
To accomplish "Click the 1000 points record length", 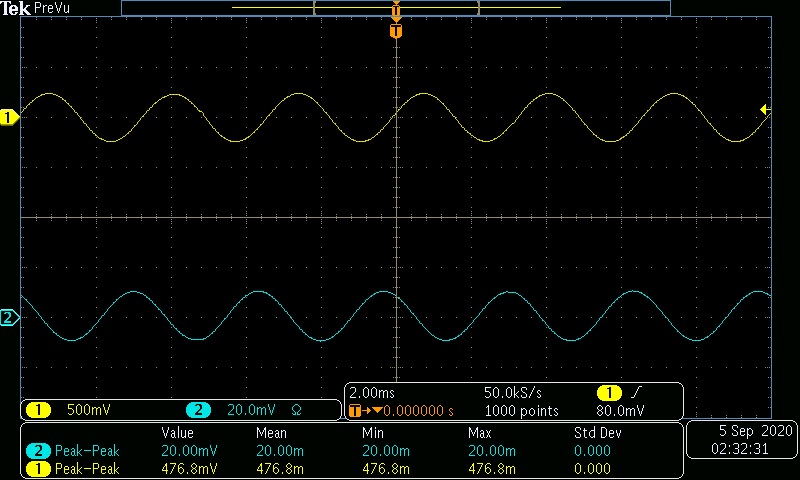I will tap(521, 411).
